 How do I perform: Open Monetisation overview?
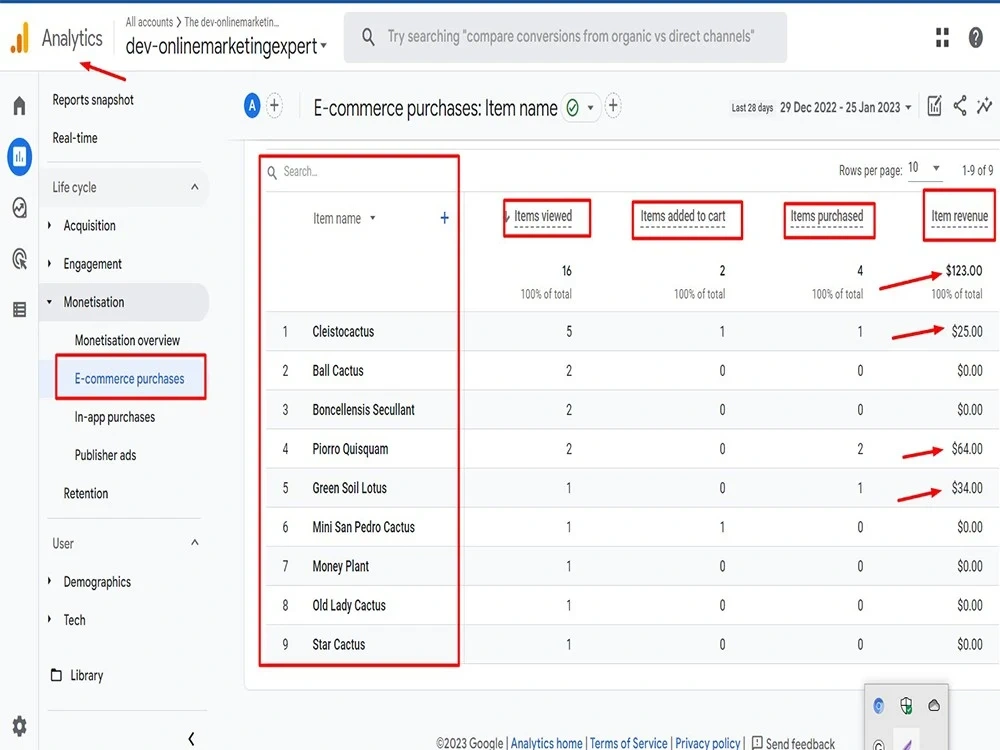(x=127, y=340)
